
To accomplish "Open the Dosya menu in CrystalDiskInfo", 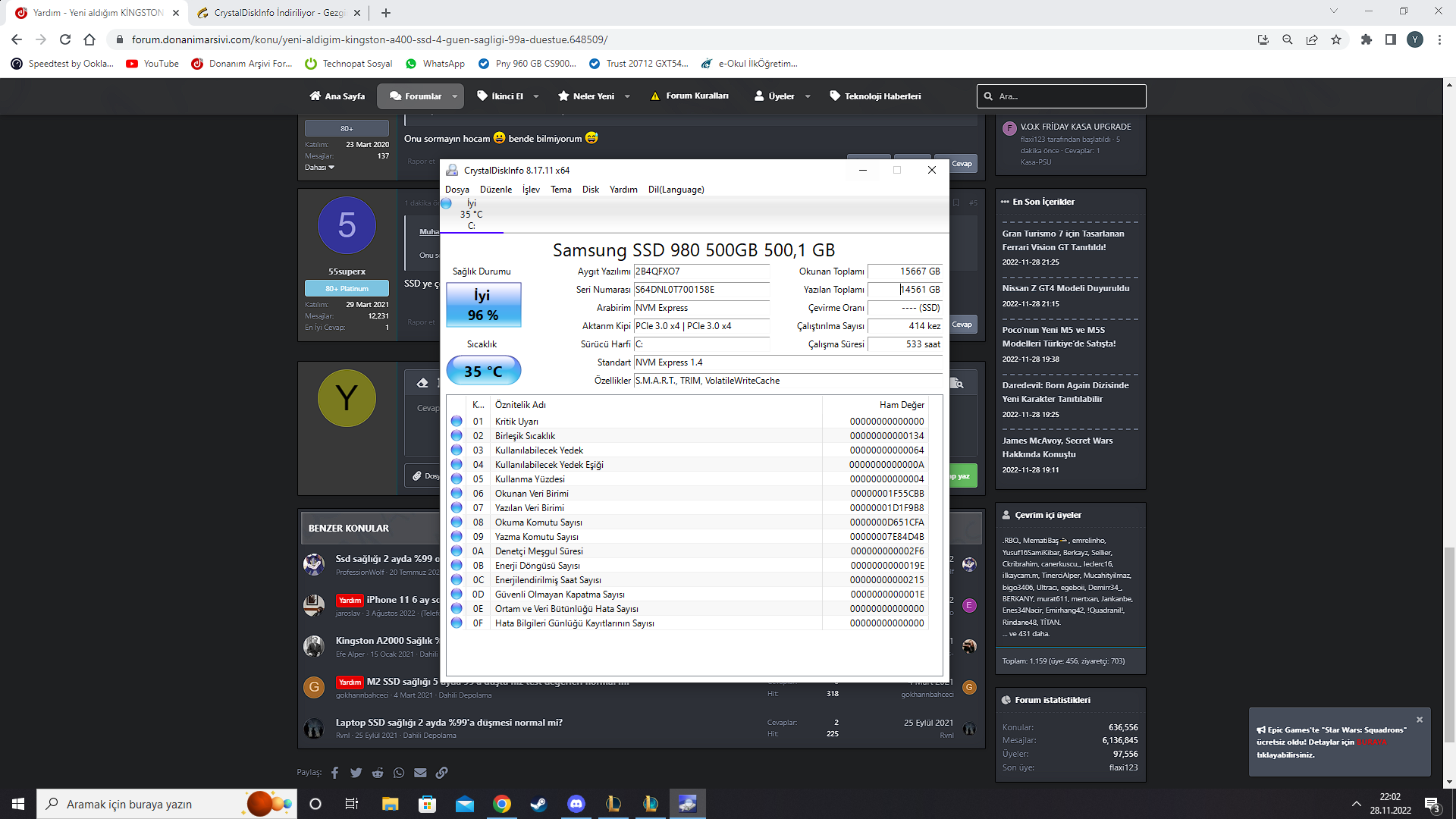I will point(457,190).
